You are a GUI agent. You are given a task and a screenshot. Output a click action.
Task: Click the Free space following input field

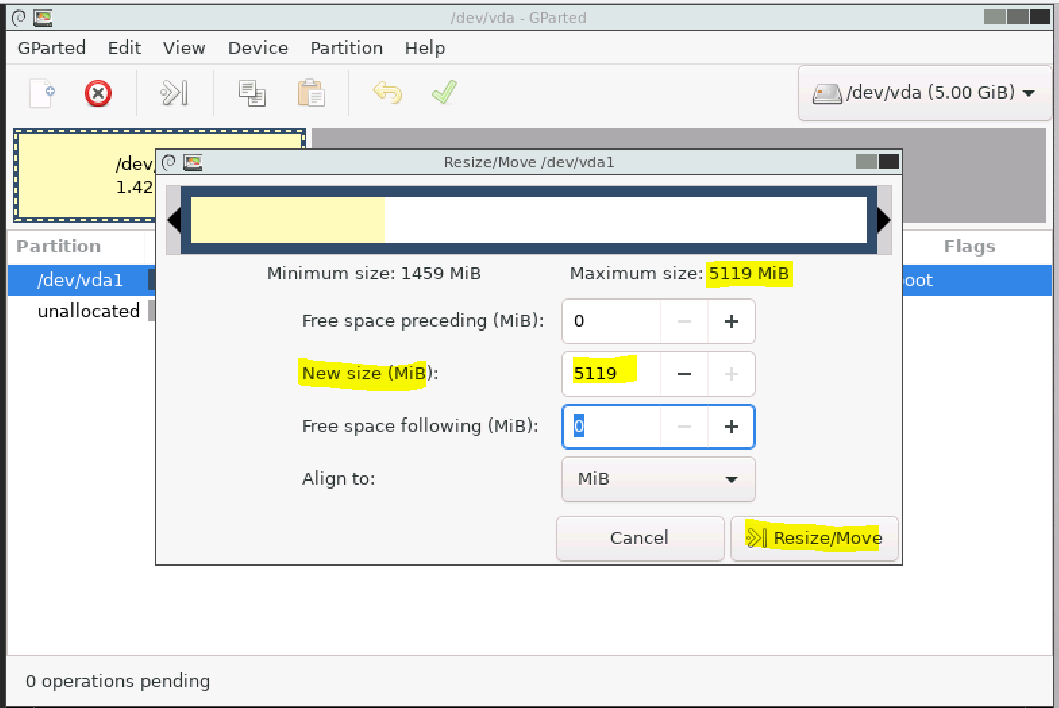tap(611, 426)
